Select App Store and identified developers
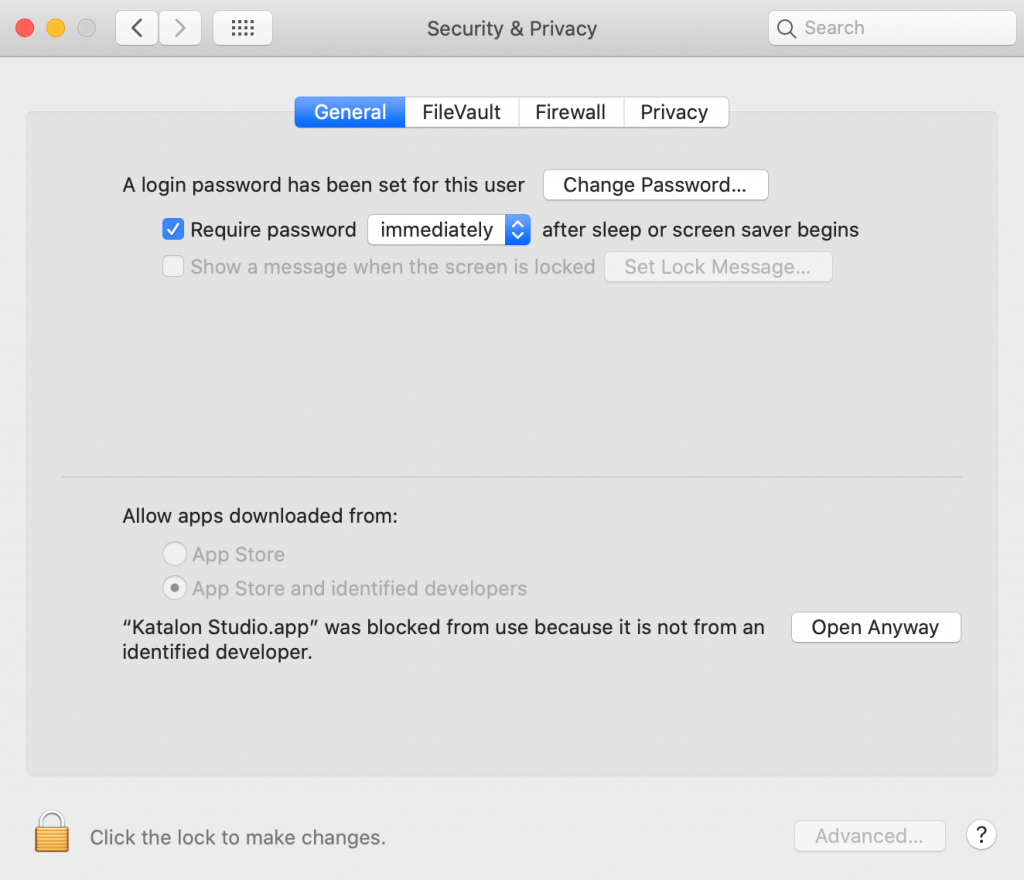 (174, 588)
